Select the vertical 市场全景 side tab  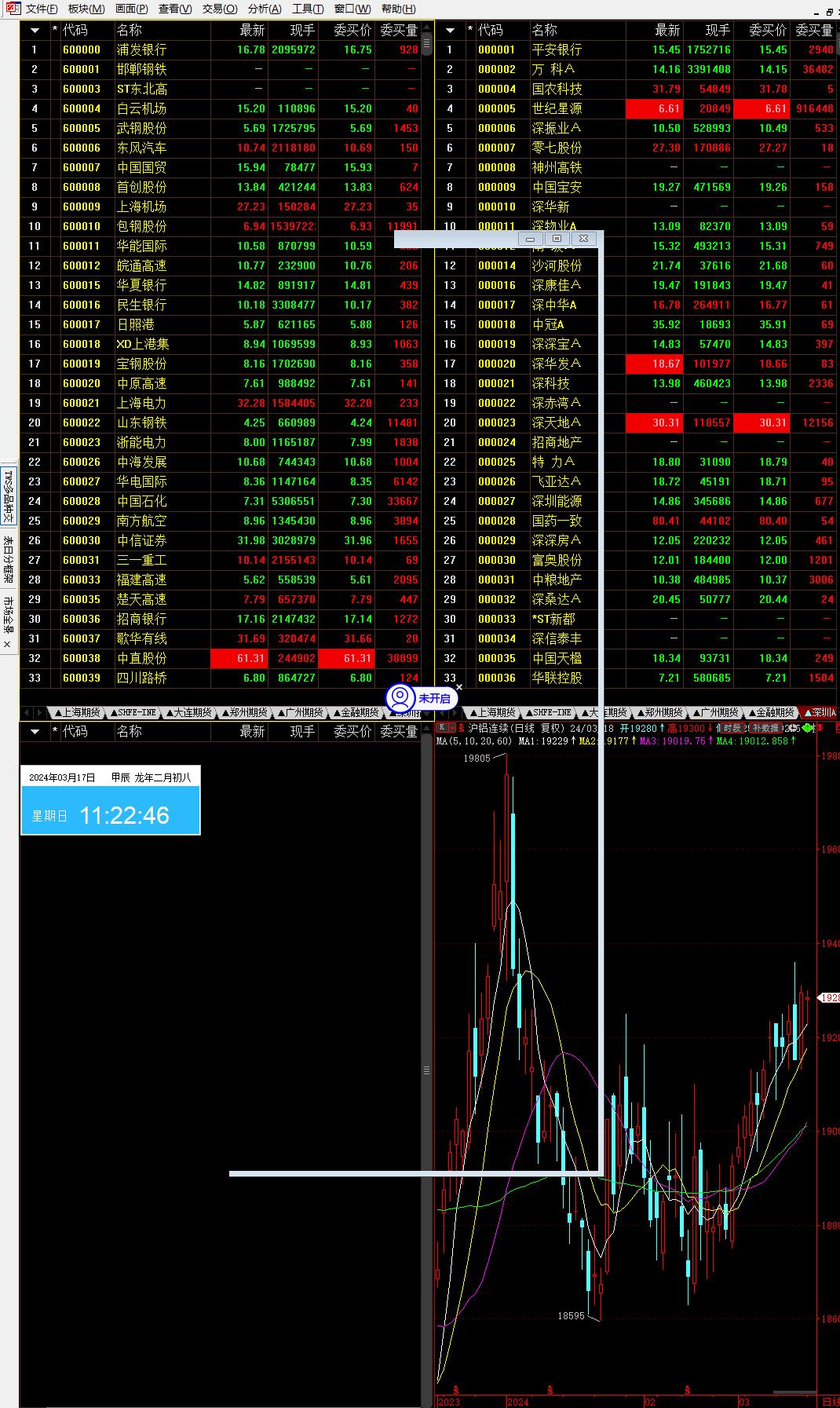pyautogui.click(x=8, y=614)
